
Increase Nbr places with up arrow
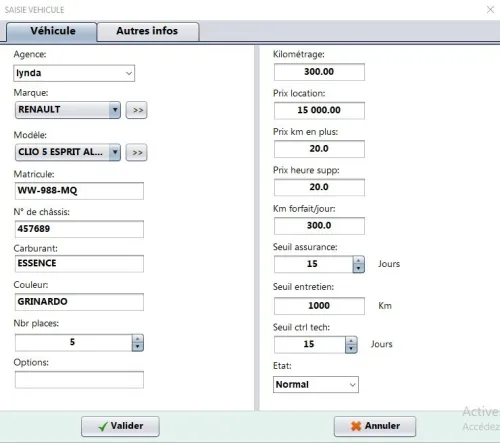point(138,339)
